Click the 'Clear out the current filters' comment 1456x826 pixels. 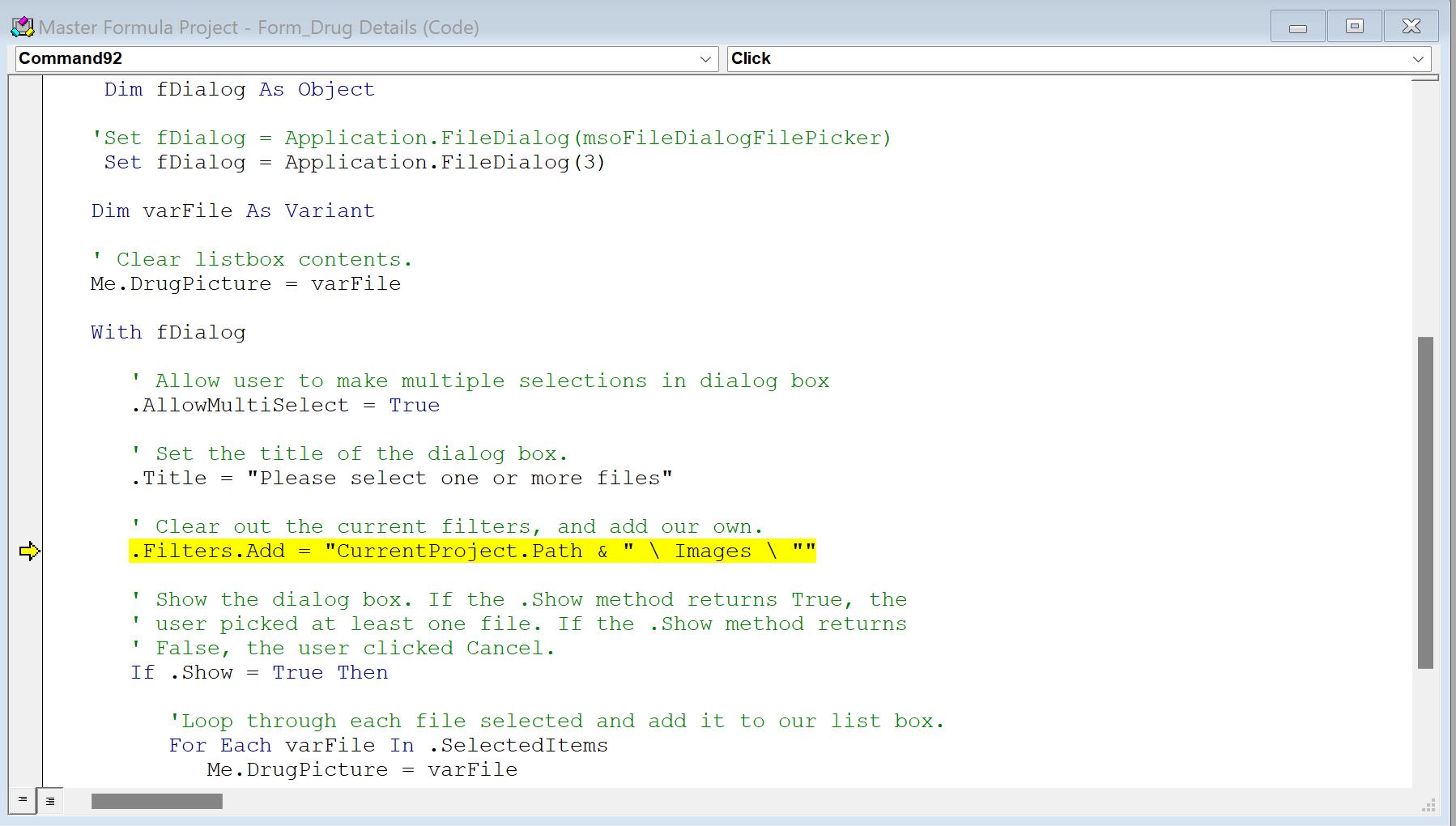point(446,527)
